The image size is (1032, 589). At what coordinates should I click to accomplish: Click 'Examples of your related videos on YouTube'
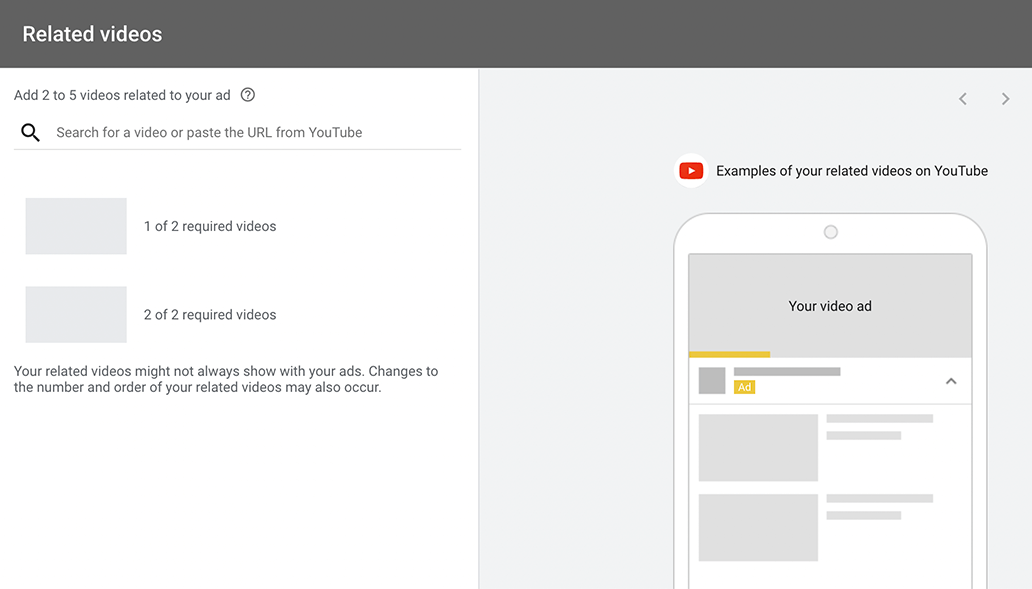tap(852, 171)
